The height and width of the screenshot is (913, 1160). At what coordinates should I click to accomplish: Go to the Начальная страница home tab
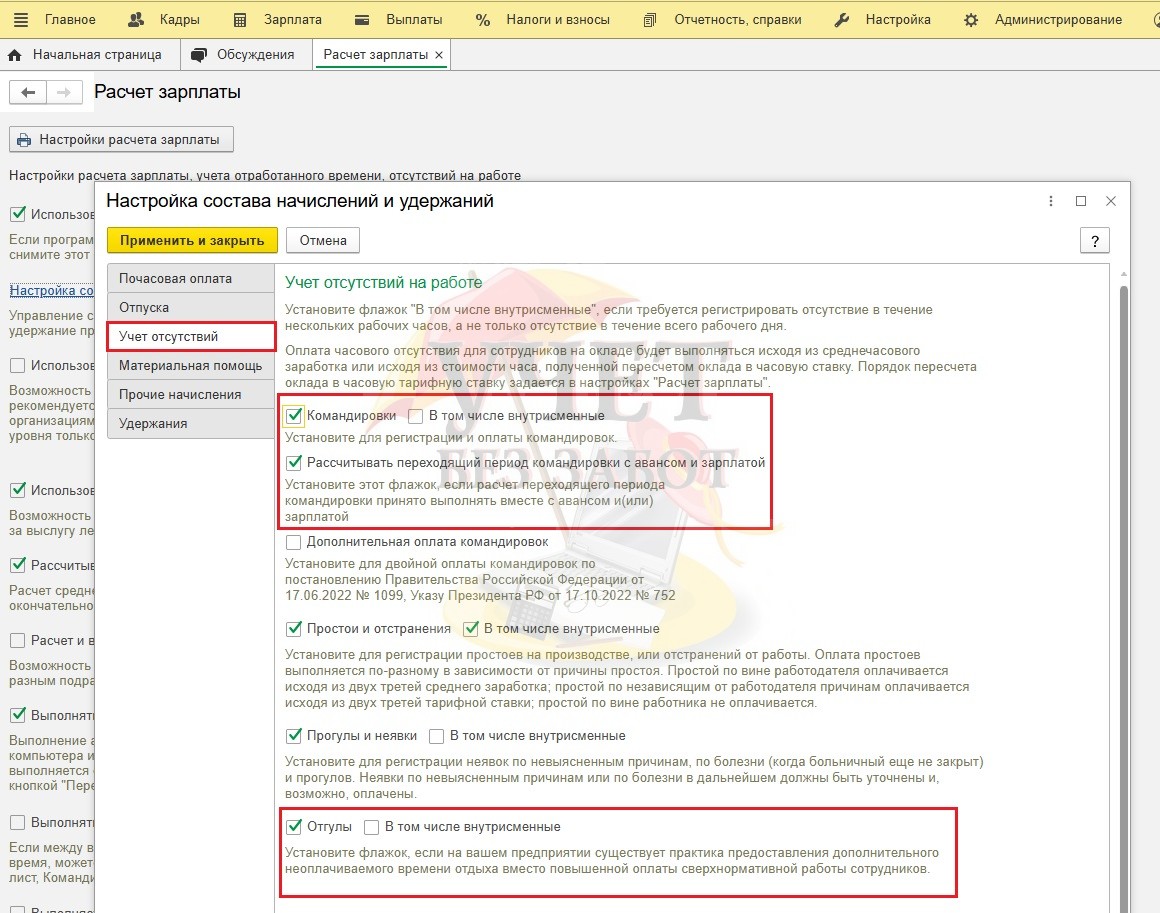[x=89, y=55]
